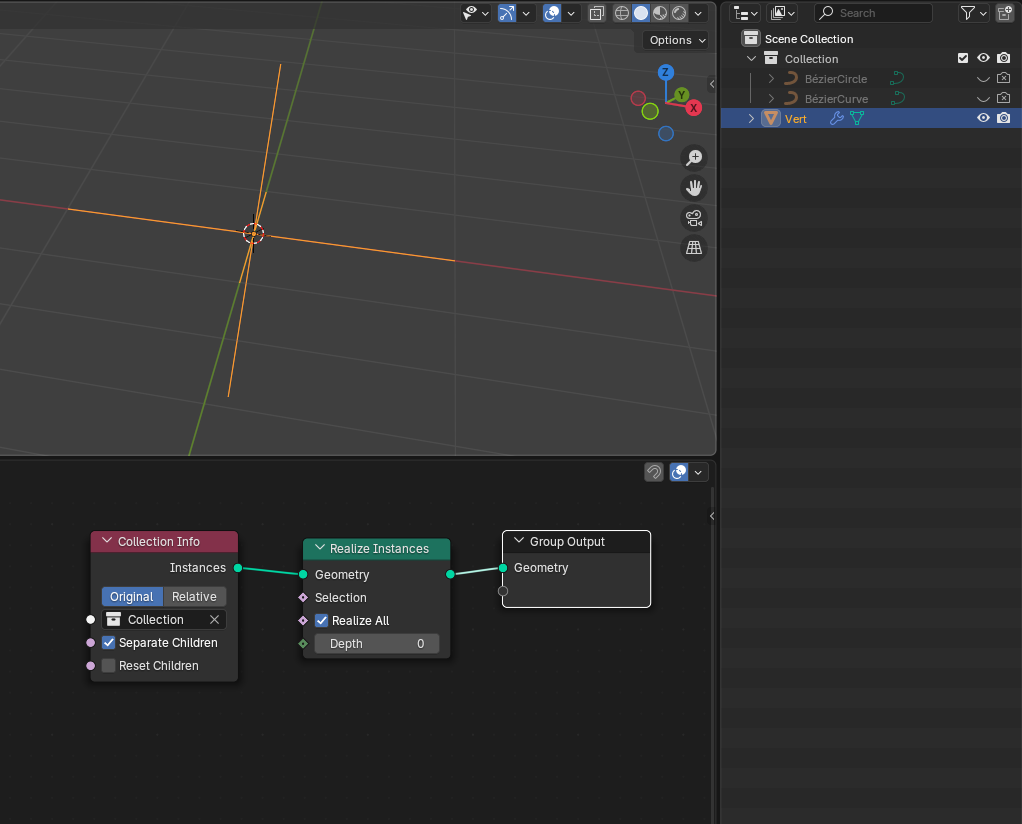Click the Vert mesh data triangle icon

click(857, 118)
